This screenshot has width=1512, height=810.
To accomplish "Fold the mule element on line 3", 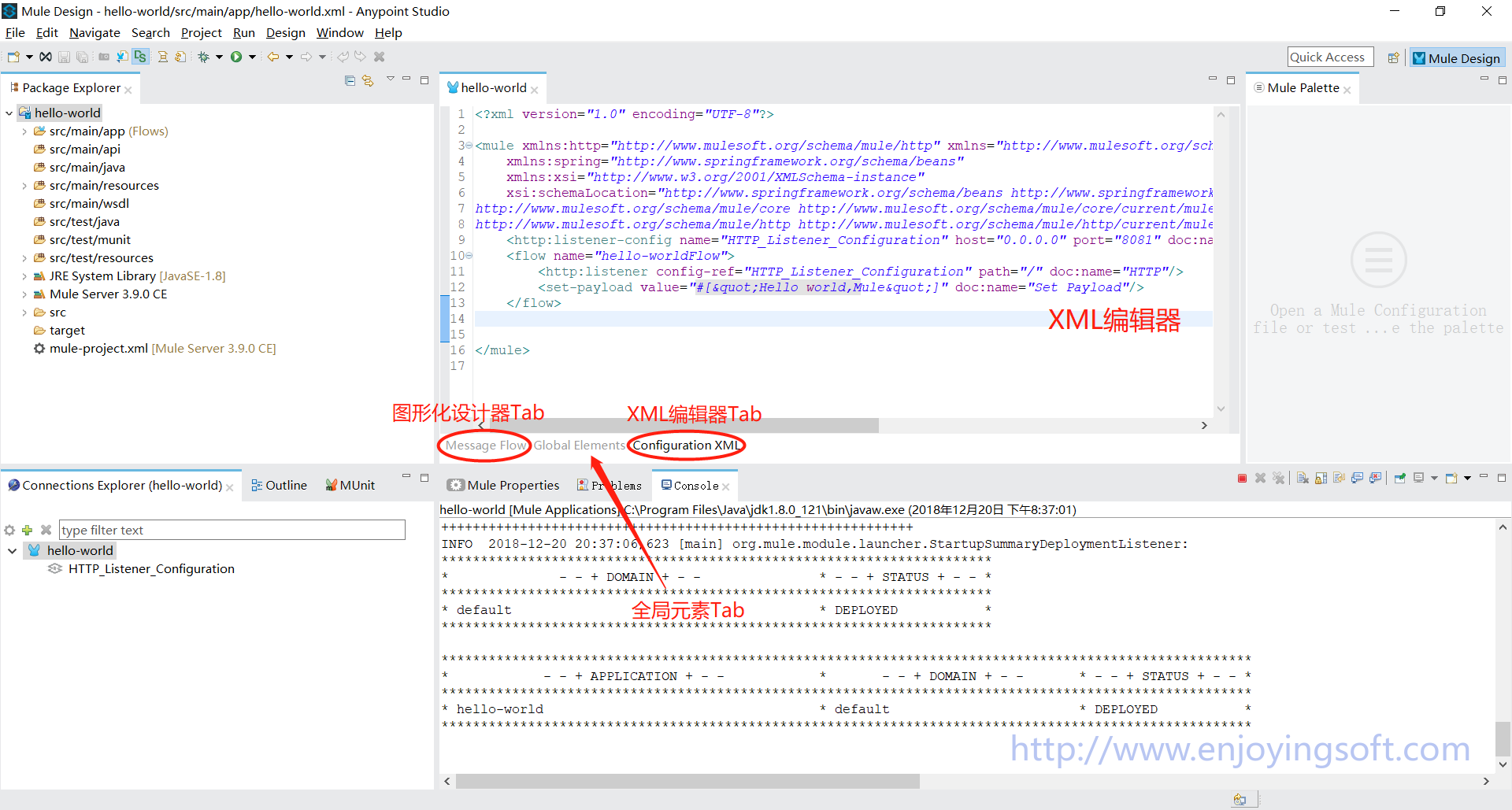I will tap(469, 146).
